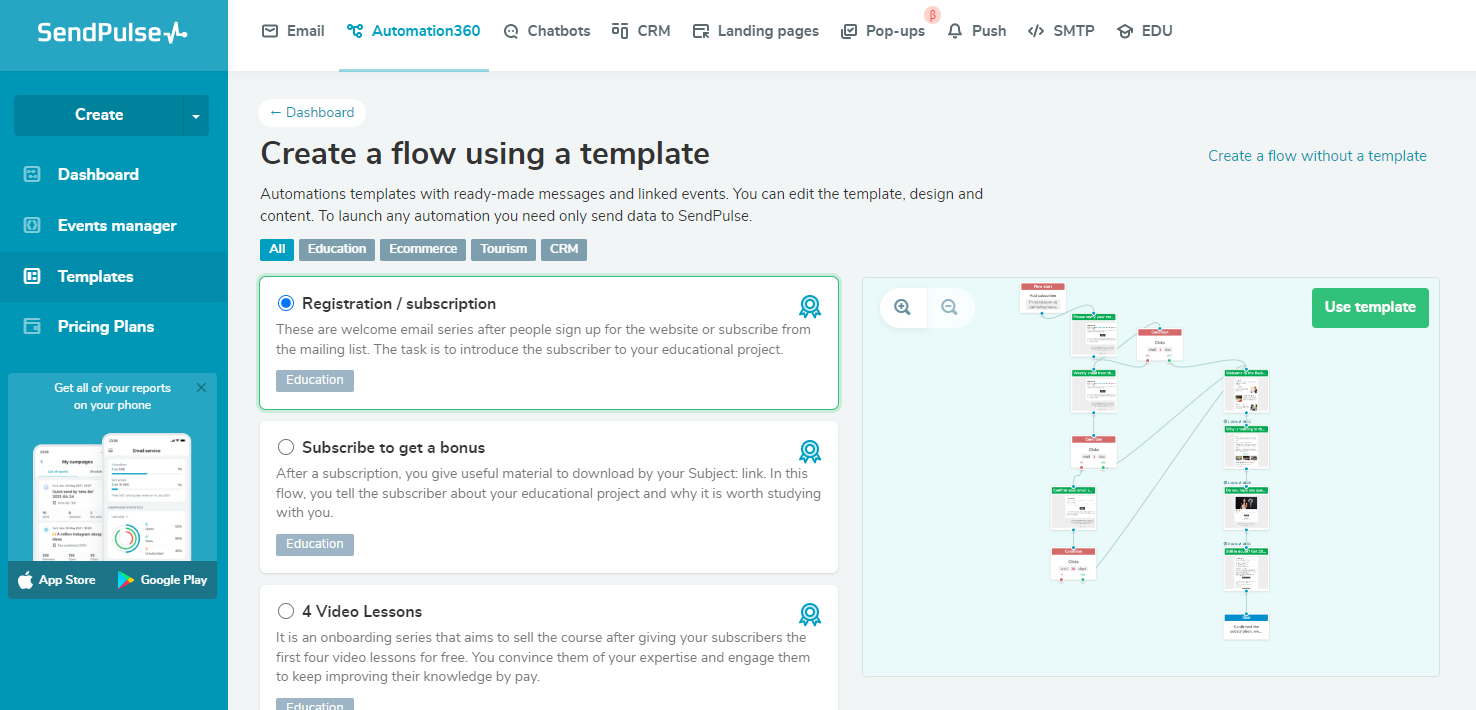
Task: Click the Push bell icon
Action: [x=955, y=31]
